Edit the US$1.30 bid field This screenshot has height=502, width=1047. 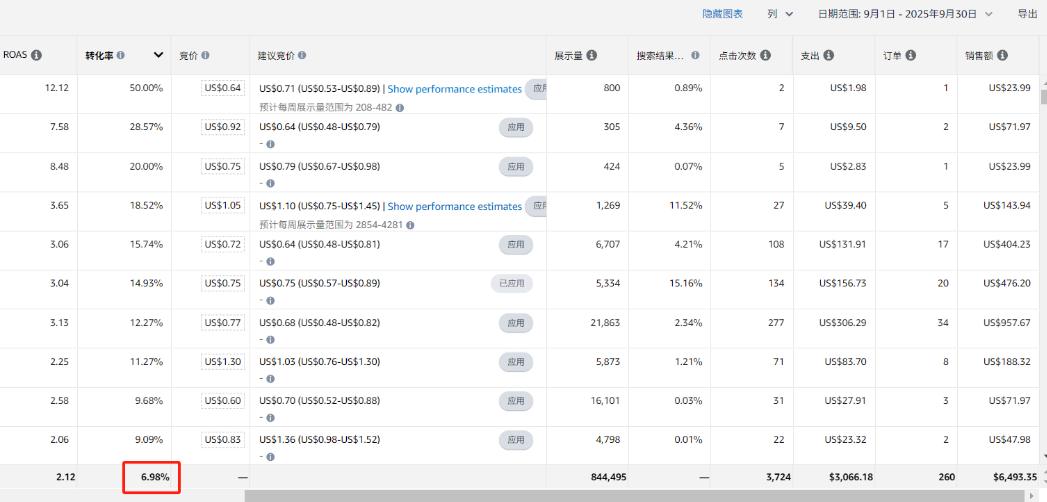pos(223,361)
